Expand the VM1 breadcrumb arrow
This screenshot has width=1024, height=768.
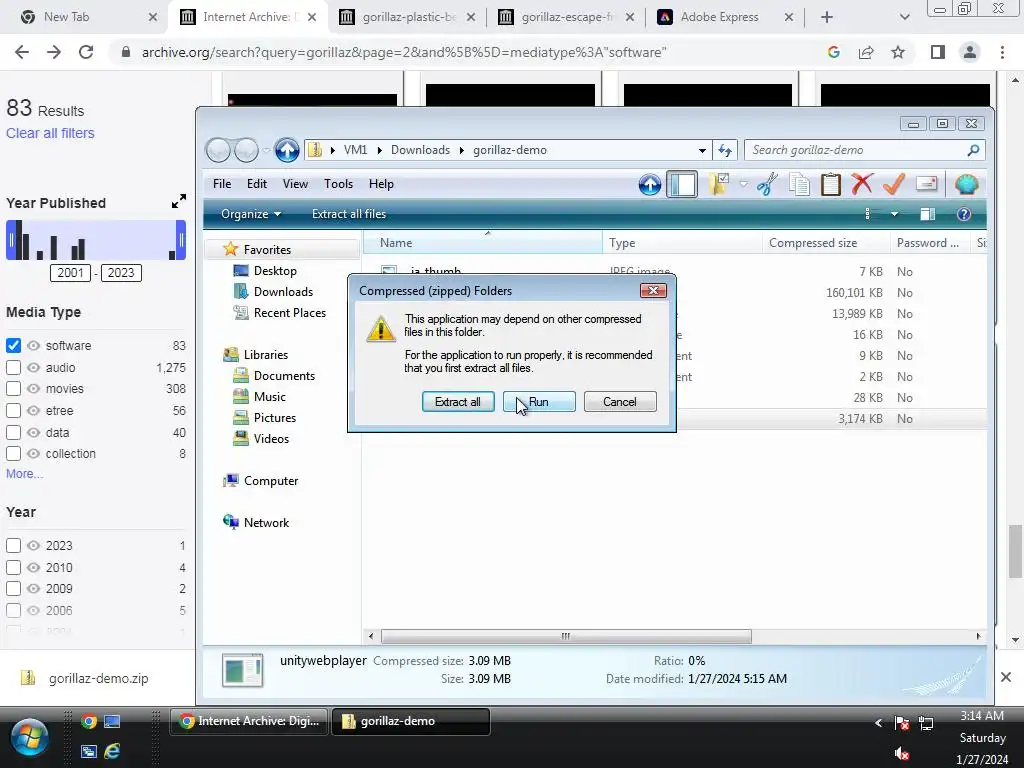point(379,150)
